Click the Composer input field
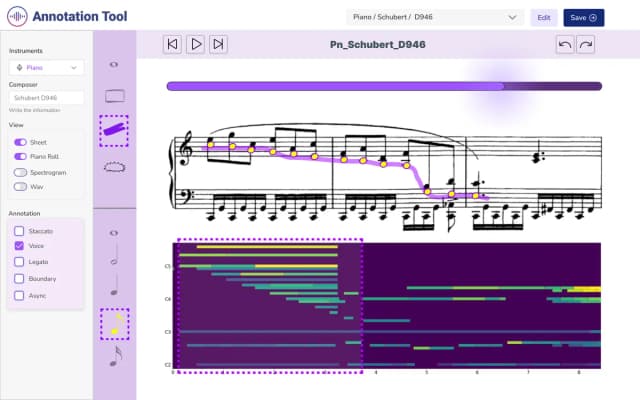This screenshot has width=640, height=400. (46, 98)
